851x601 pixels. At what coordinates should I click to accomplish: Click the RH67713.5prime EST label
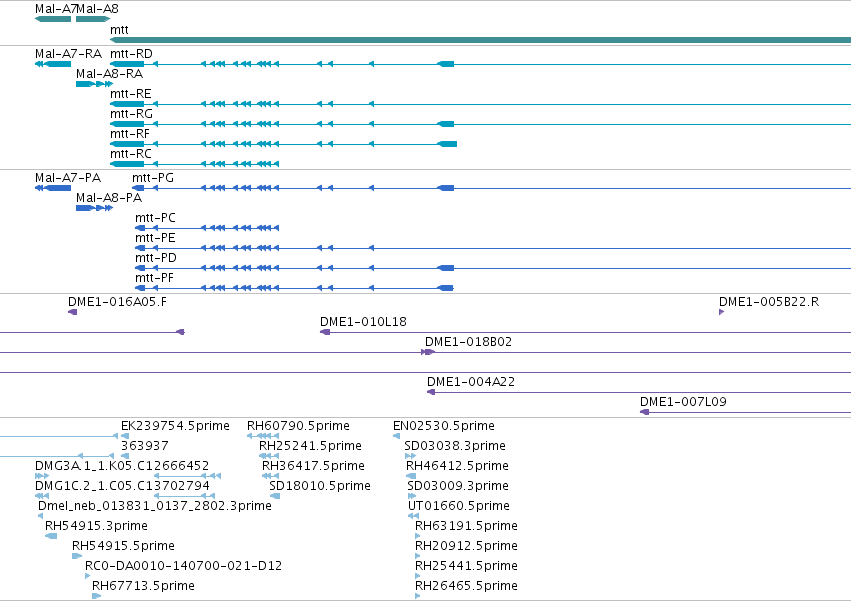(143, 587)
